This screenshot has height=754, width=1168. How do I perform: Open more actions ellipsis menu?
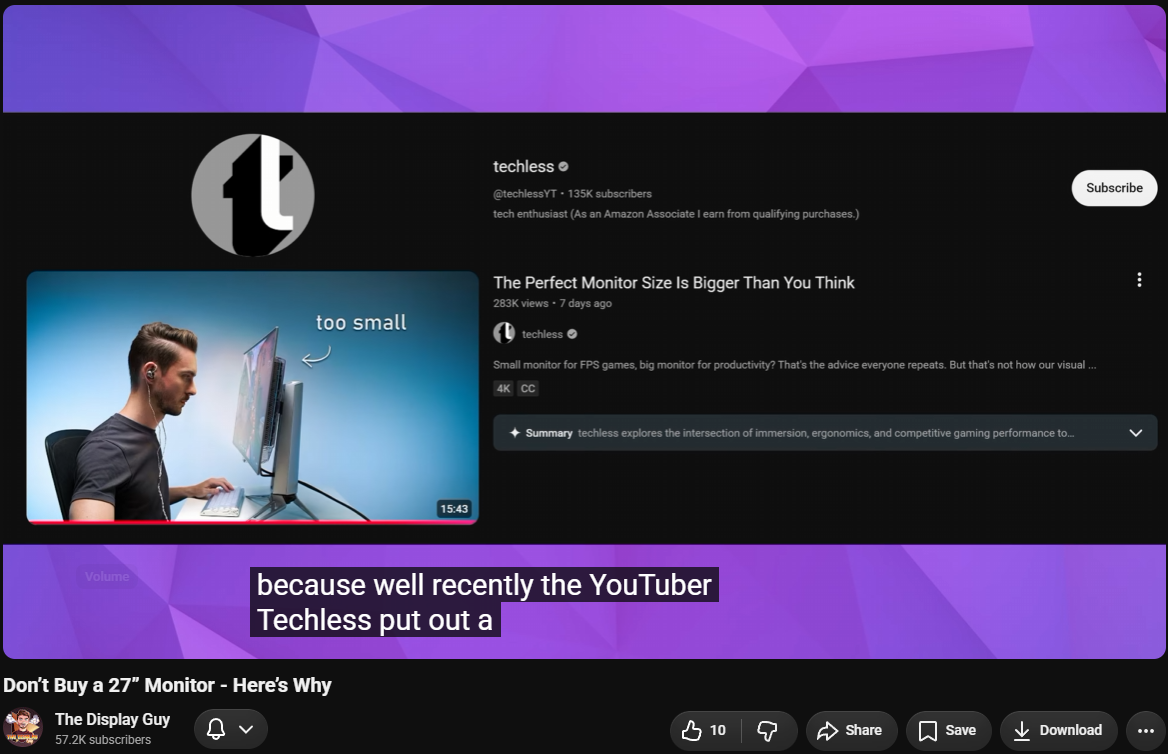click(x=1146, y=730)
